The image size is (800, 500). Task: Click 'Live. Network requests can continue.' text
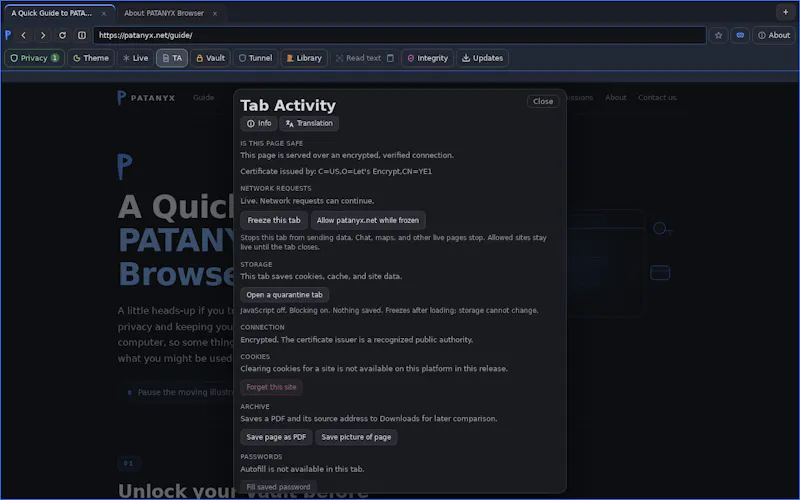click(x=307, y=201)
